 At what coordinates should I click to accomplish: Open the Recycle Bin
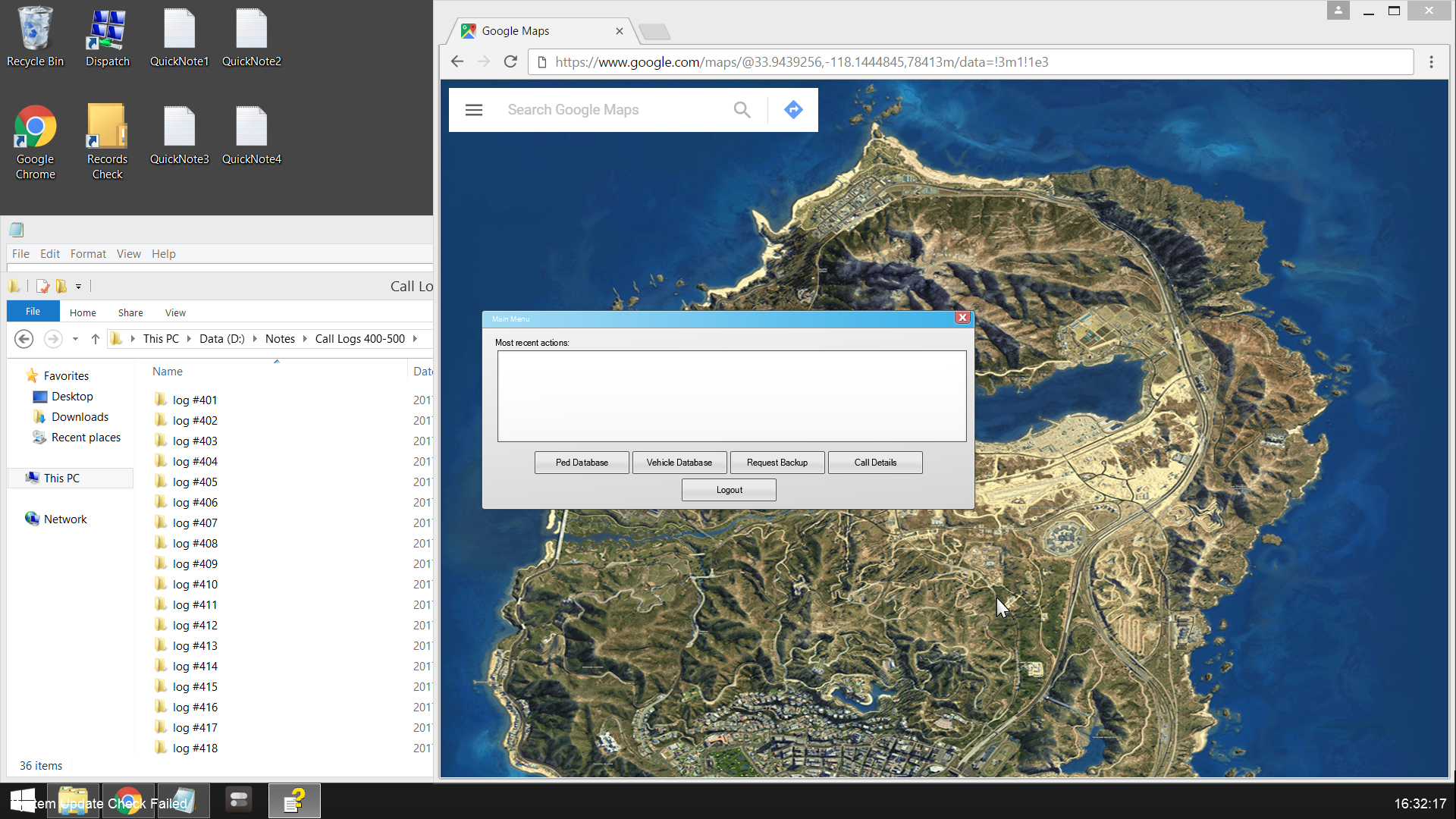click(x=35, y=38)
